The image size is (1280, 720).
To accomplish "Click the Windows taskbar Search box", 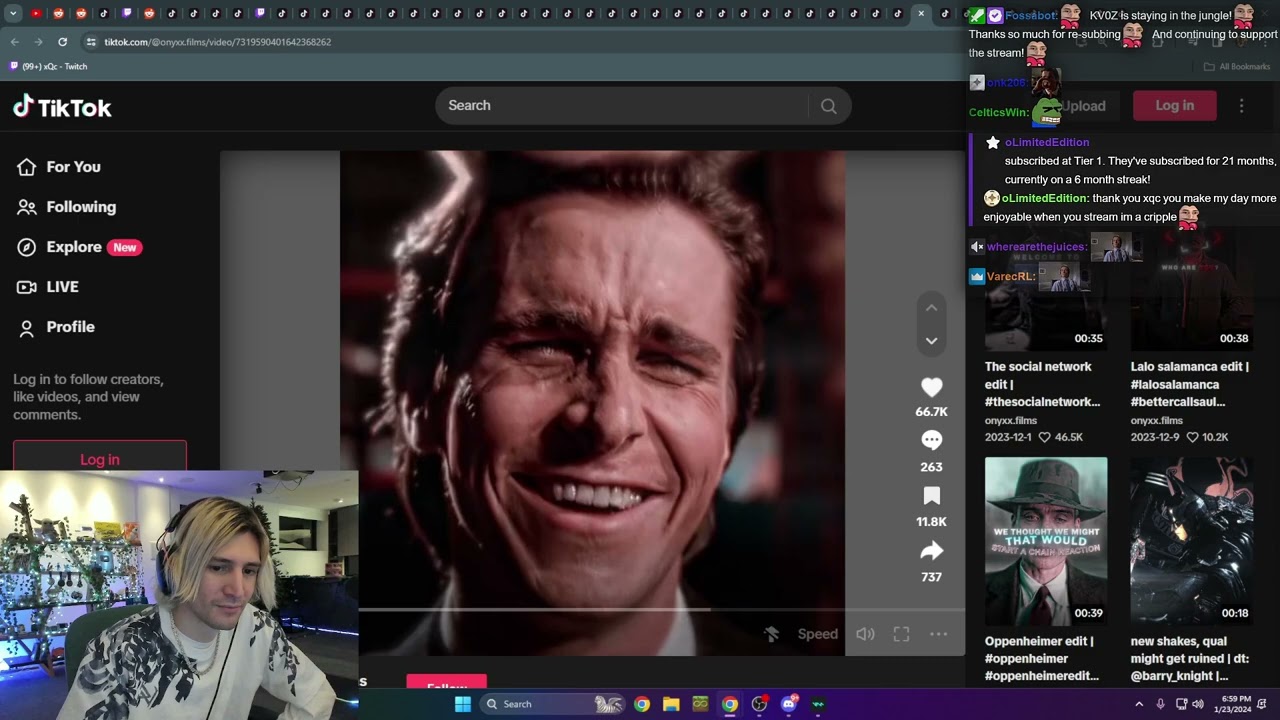I will pyautogui.click(x=553, y=704).
